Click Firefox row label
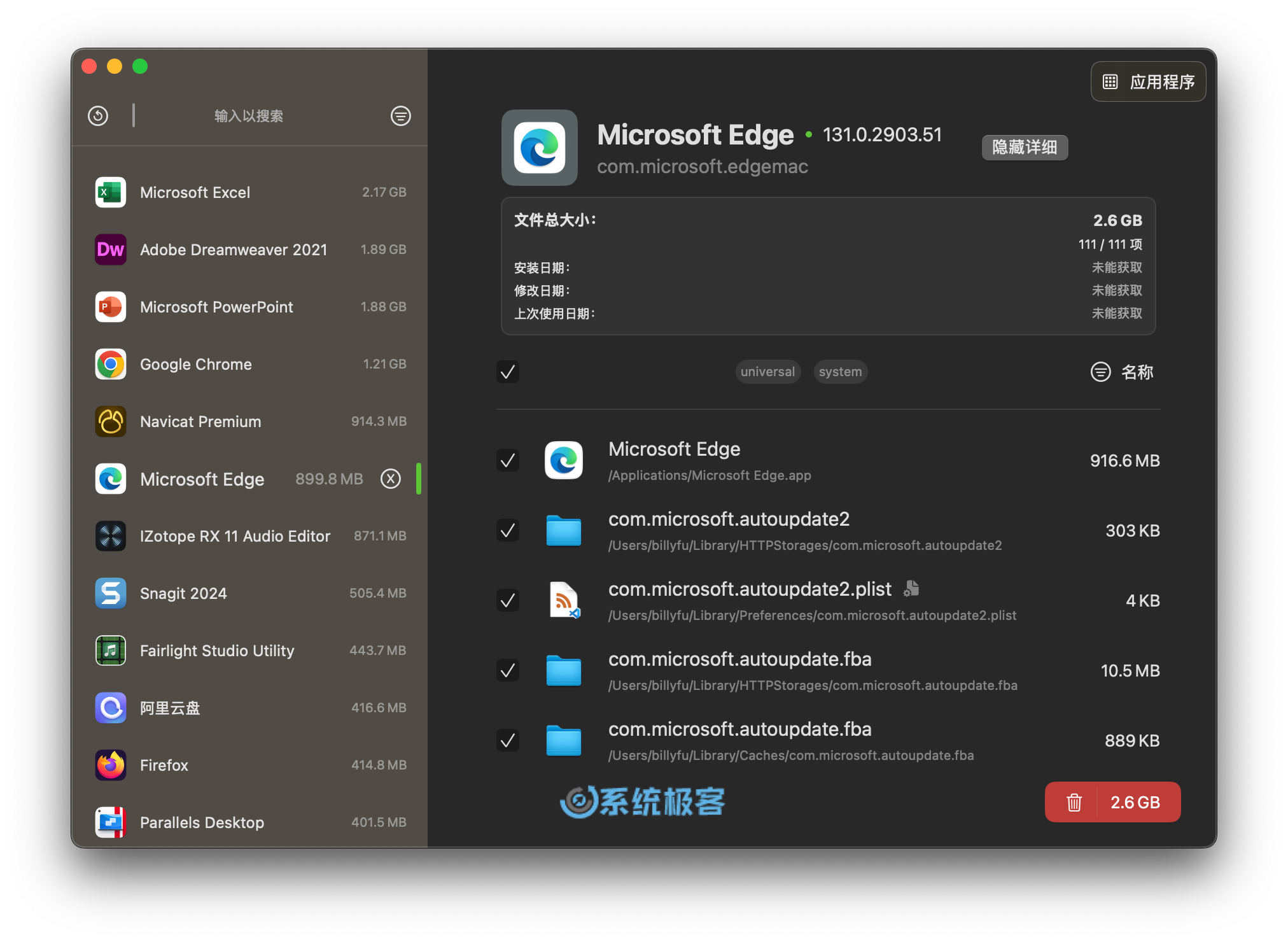1288x942 pixels. click(x=164, y=765)
